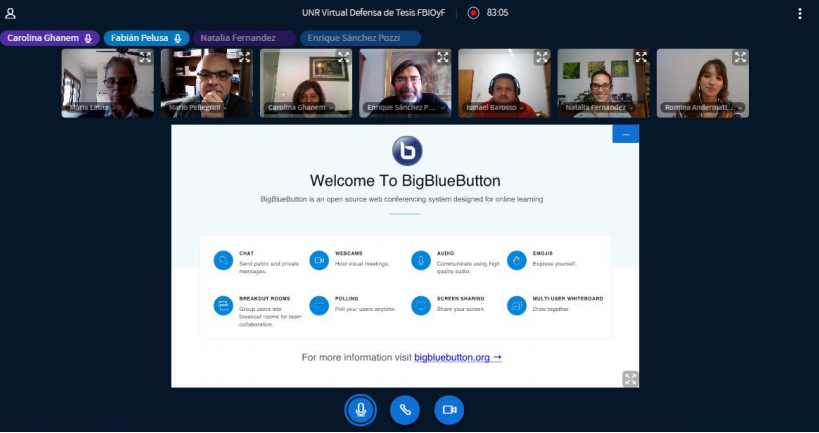Fullscreen Romina's webcam video
The width and height of the screenshot is (819, 433).
(x=740, y=58)
